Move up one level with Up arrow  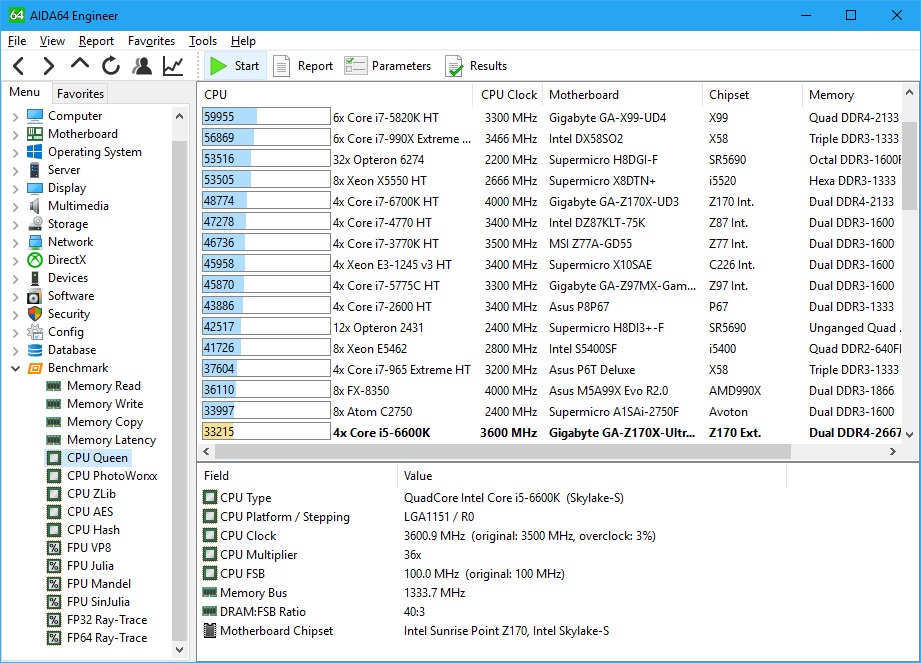80,64
